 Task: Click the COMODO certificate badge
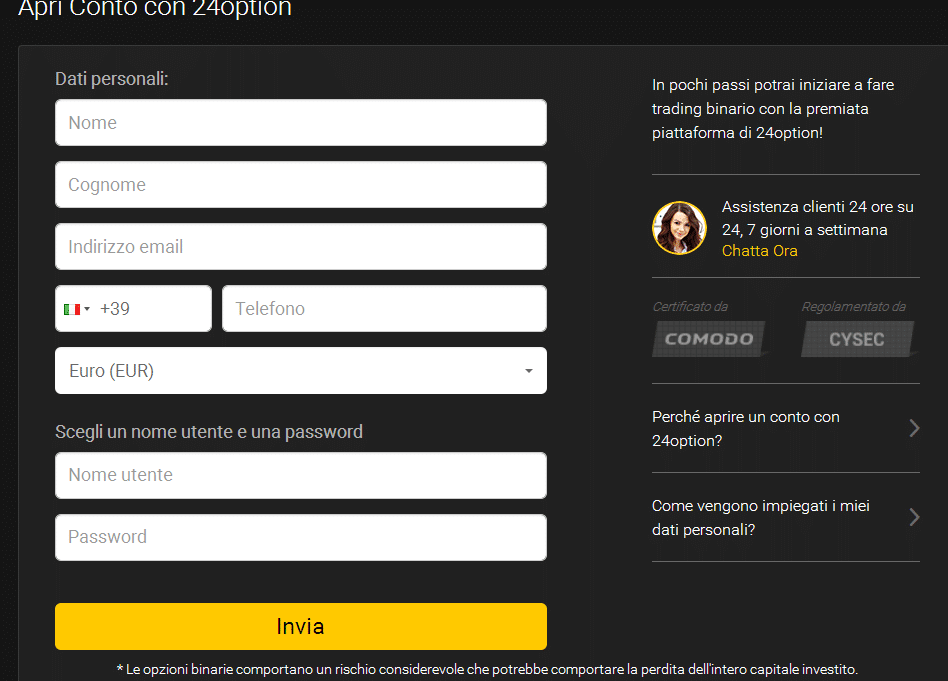click(x=709, y=339)
